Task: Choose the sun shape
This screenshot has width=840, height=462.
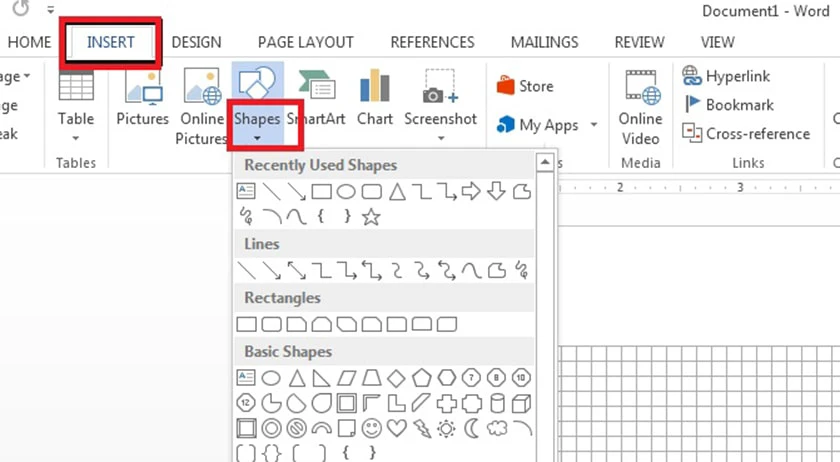Action: pyautogui.click(x=446, y=428)
